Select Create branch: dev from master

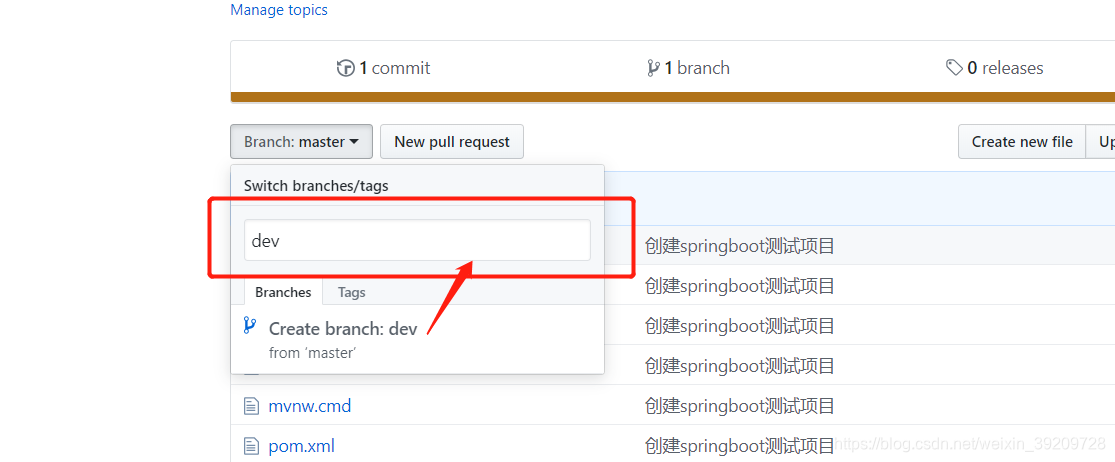(x=417, y=339)
